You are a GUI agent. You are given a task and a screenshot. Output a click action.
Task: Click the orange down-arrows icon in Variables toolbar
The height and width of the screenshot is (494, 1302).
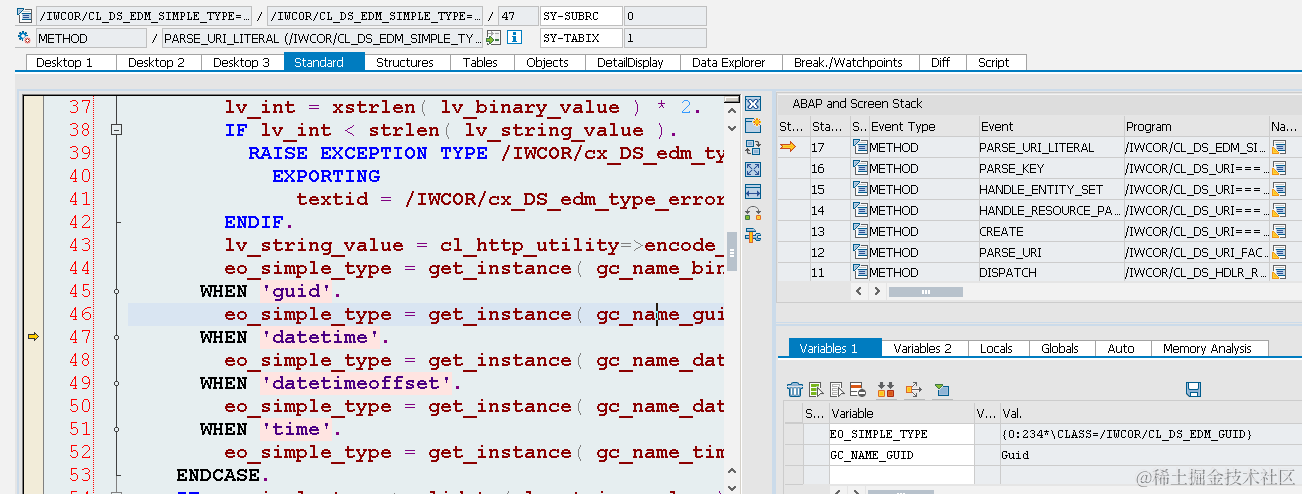coord(886,389)
